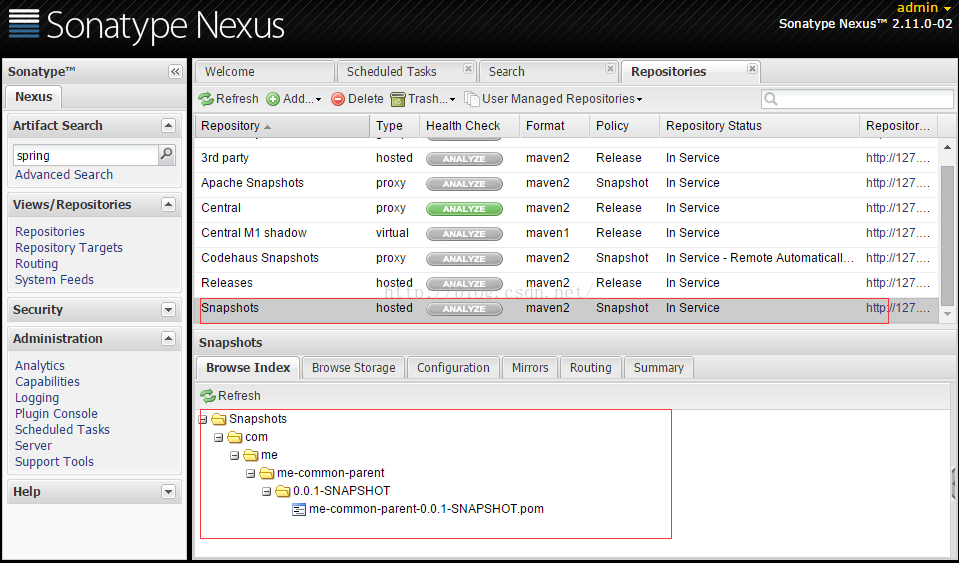Select the me-common-parent-0.0.1-SNAPSHOT.pom file

click(x=426, y=509)
